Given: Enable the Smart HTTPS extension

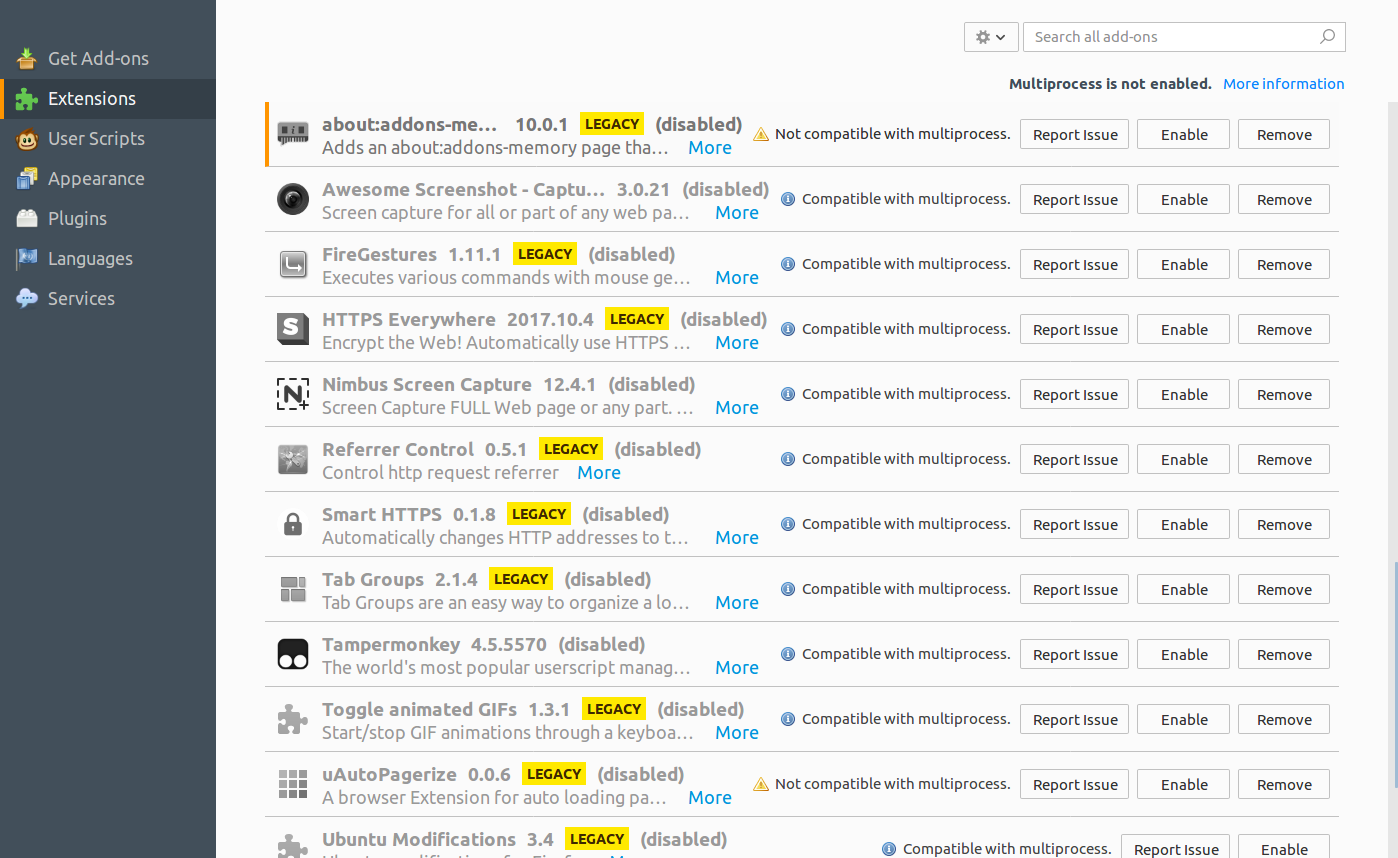Looking at the screenshot, I should click(1184, 524).
